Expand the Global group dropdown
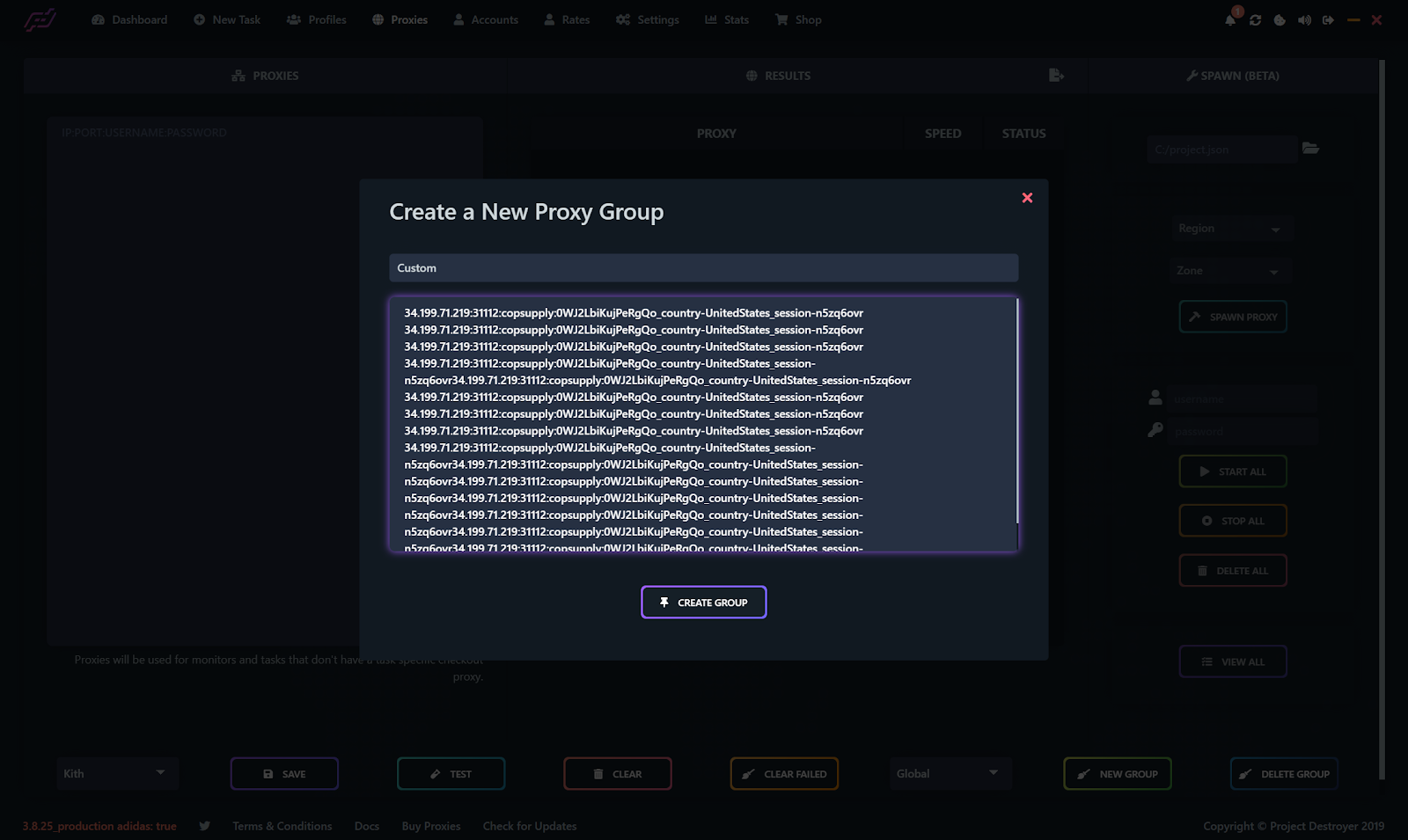The width and height of the screenshot is (1408, 840). [x=950, y=773]
